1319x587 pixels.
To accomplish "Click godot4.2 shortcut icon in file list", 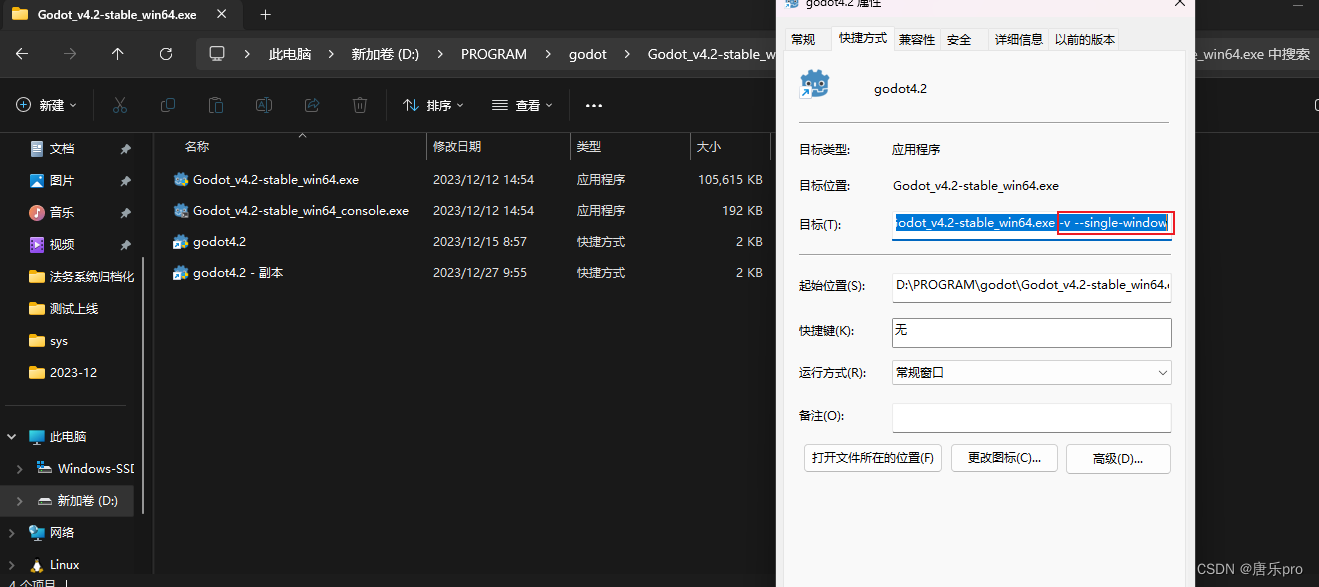I will tap(181, 242).
